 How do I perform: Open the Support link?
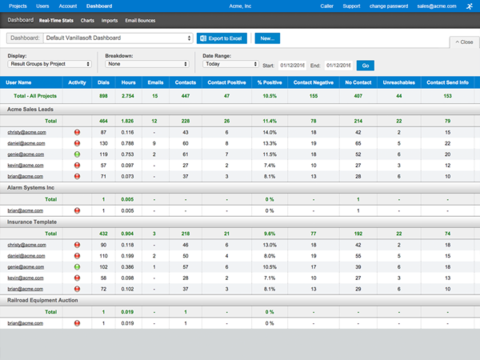351,6
